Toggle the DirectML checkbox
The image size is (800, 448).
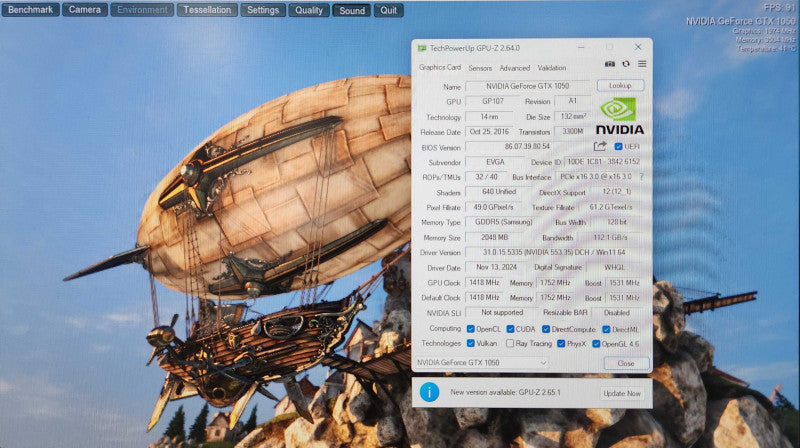[x=606, y=329]
